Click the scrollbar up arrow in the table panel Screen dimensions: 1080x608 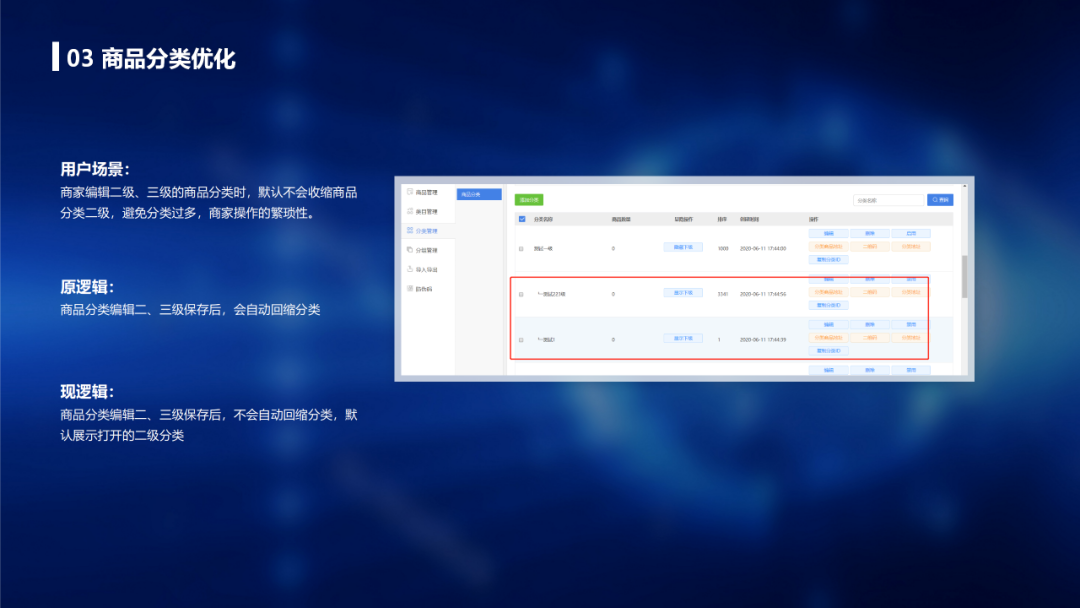click(x=964, y=187)
